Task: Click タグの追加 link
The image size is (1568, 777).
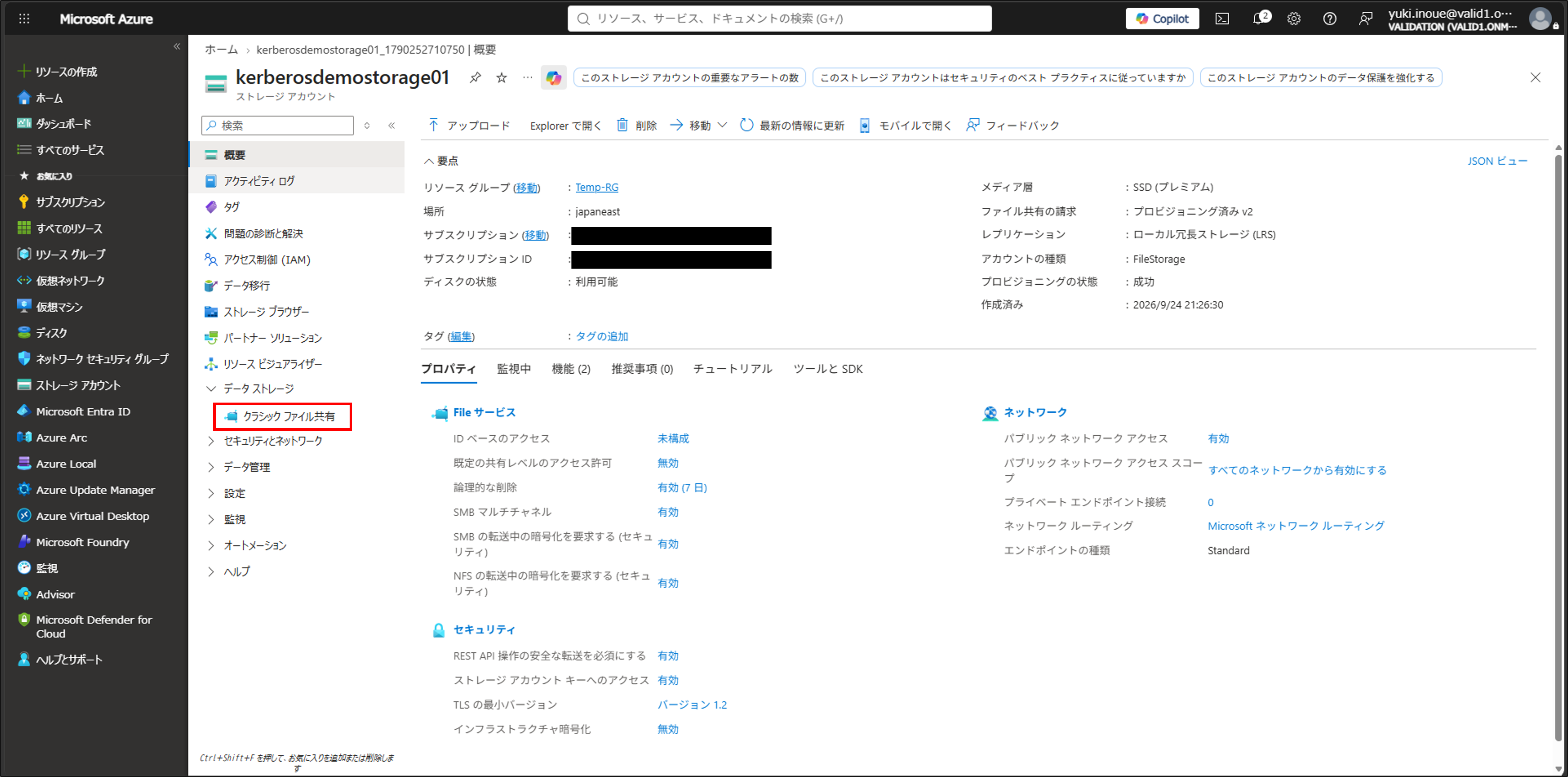Action: [x=601, y=336]
